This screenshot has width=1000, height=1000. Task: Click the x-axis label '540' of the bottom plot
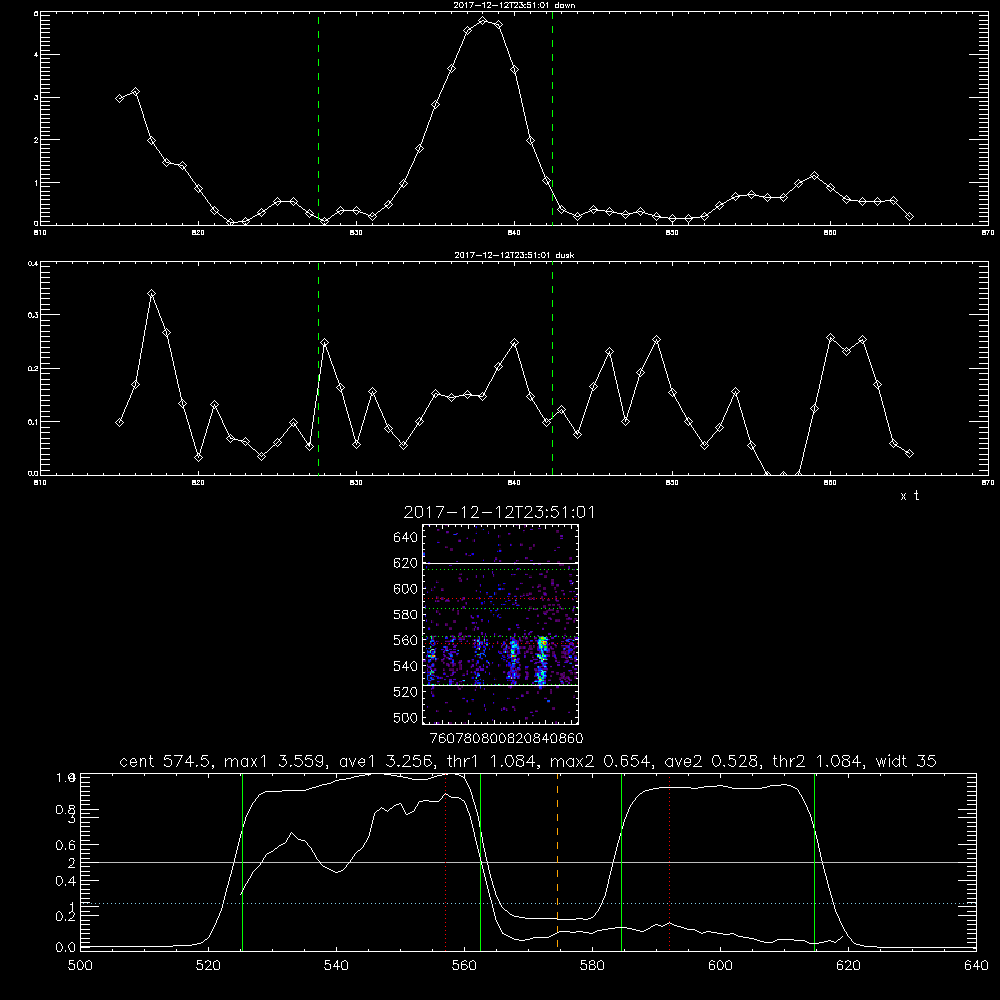[x=336, y=966]
